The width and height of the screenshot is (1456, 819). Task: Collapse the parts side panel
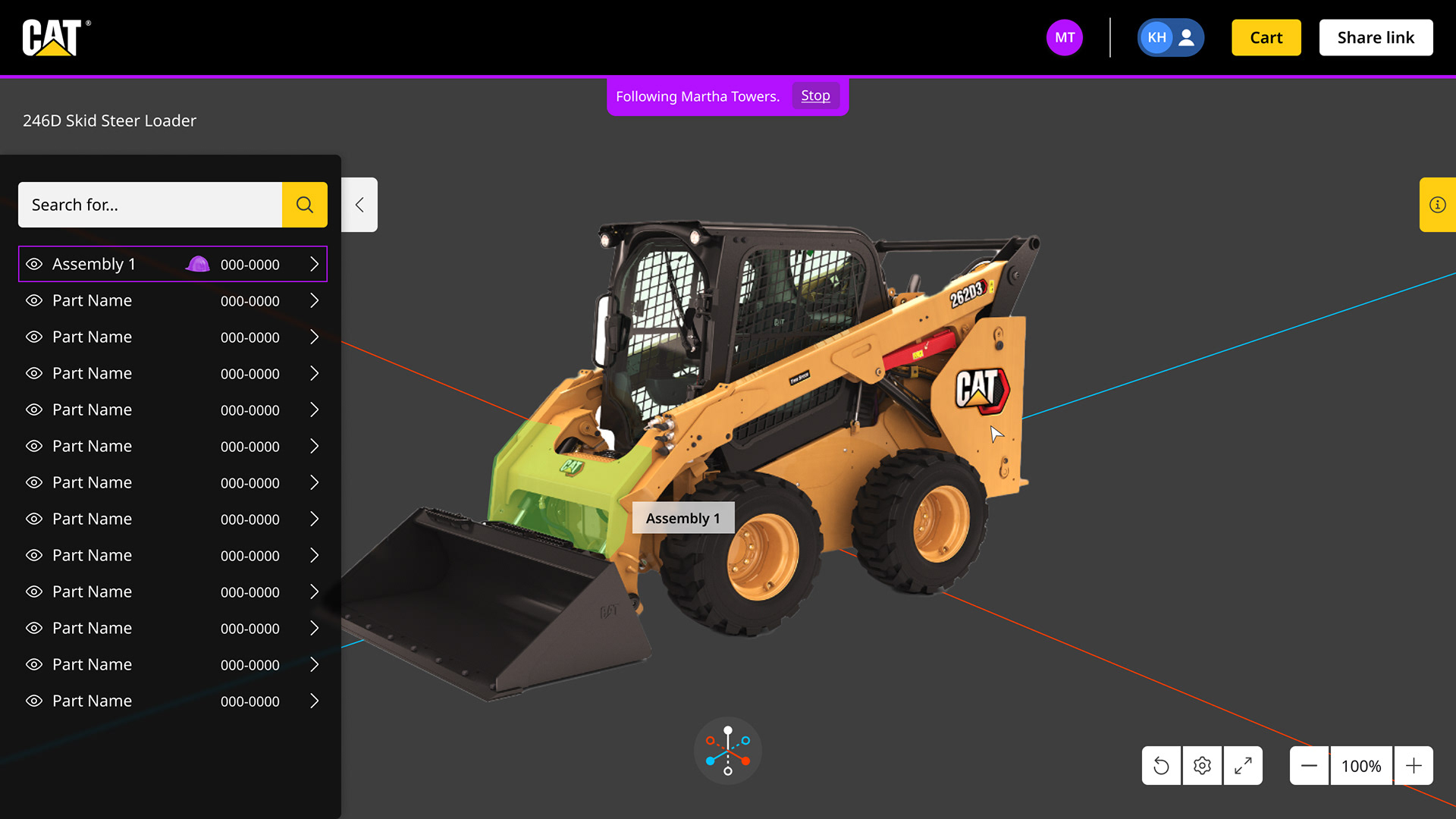point(359,205)
